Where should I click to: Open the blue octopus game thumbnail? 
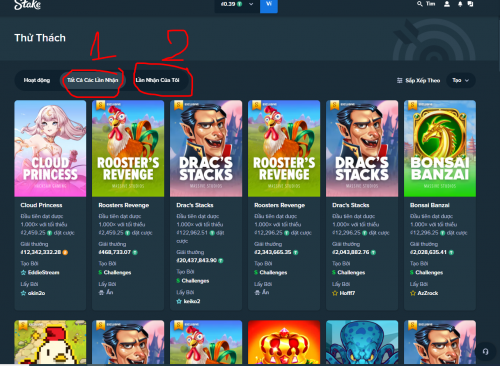pos(362,342)
